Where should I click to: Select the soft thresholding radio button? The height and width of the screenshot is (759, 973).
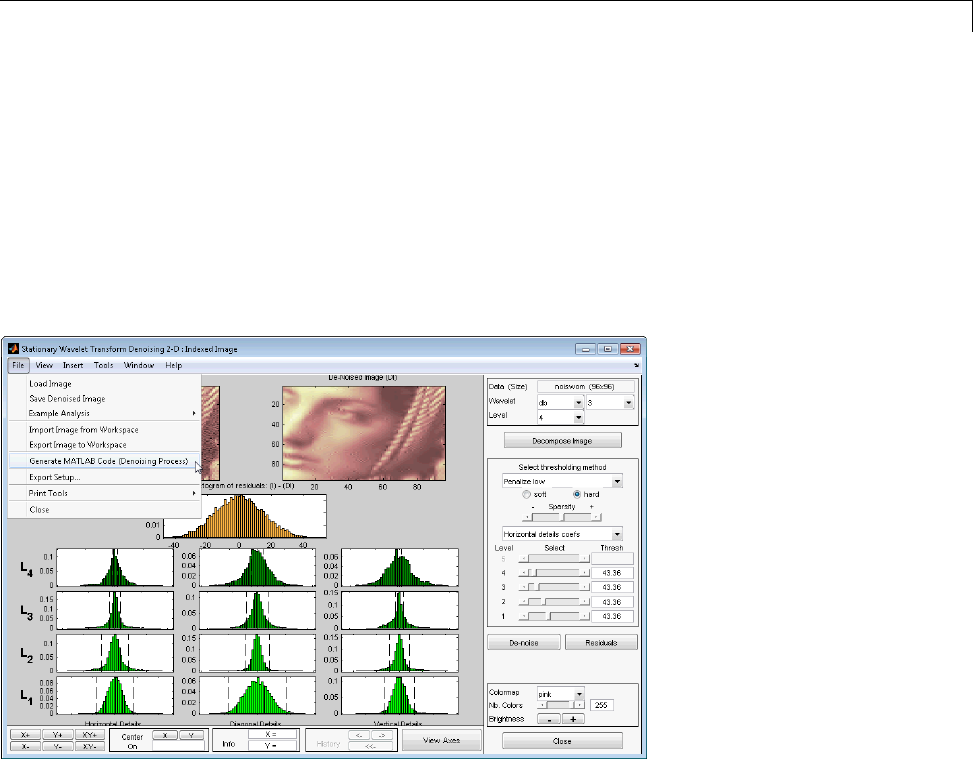point(527,495)
